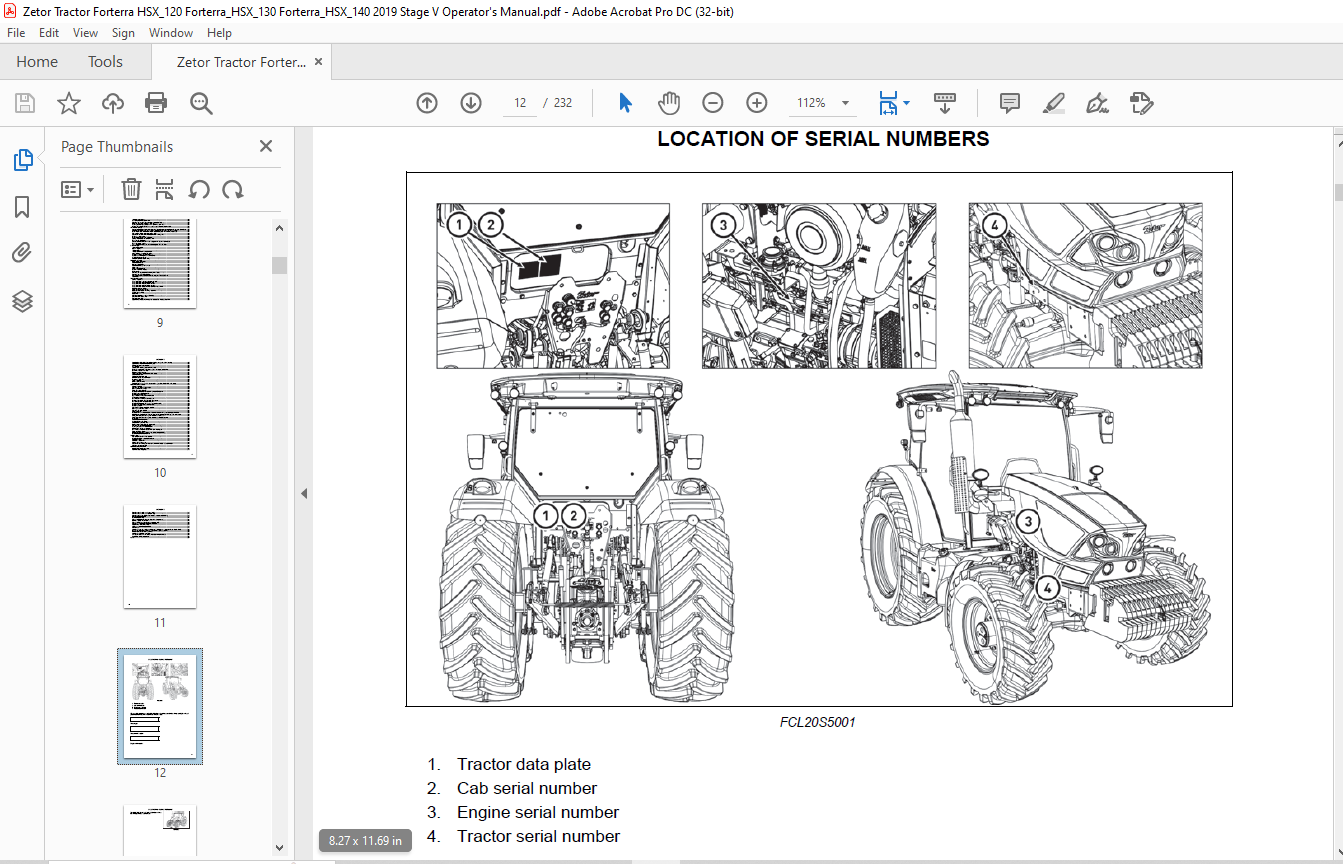The height and width of the screenshot is (864, 1343).
Task: Select the Zetor Tractor Forter document tab
Action: 240,62
